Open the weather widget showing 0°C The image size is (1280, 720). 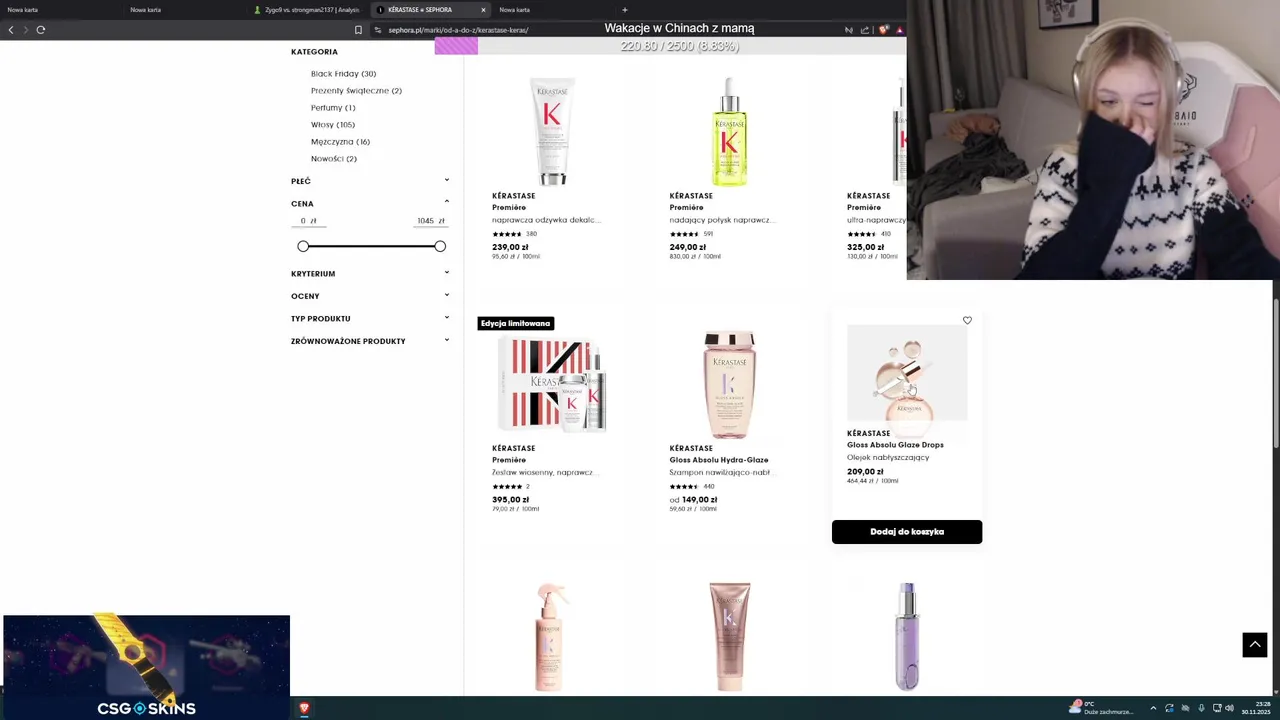click(x=1102, y=708)
